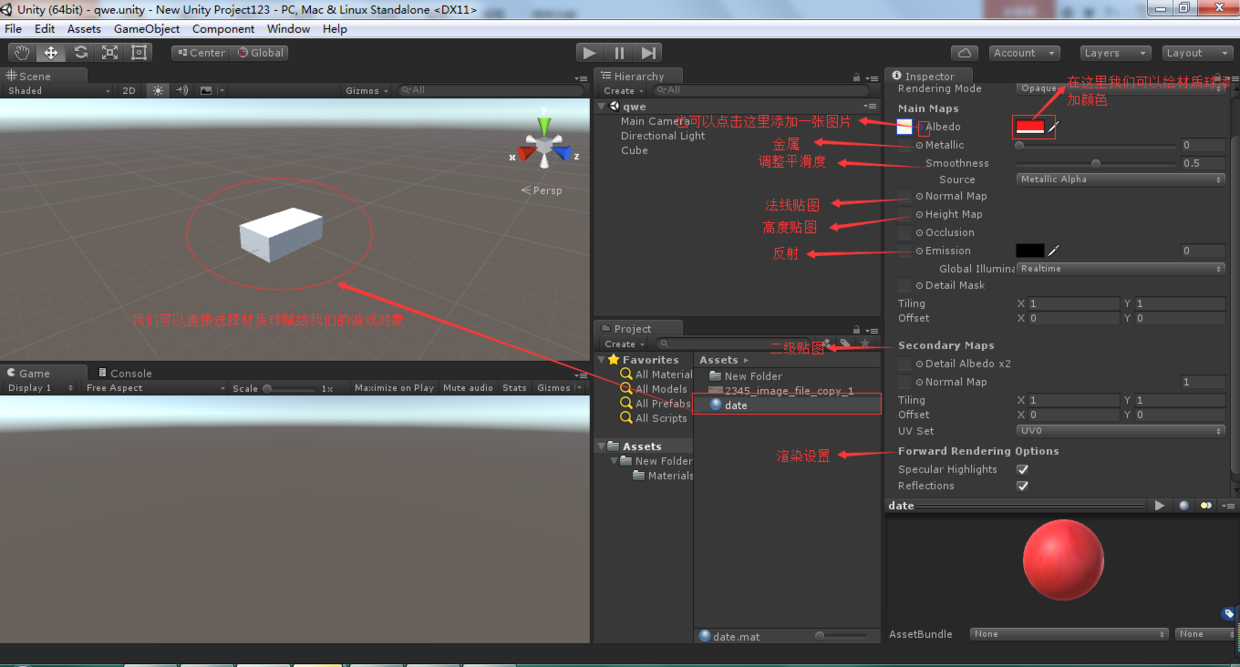
Task: Open the Cloud services icon
Action: click(x=964, y=53)
